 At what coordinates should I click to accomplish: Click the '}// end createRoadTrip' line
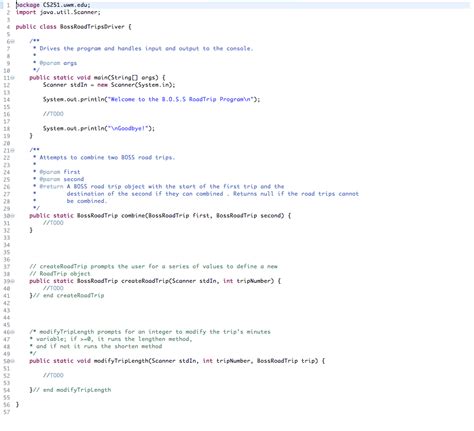[x=67, y=296]
